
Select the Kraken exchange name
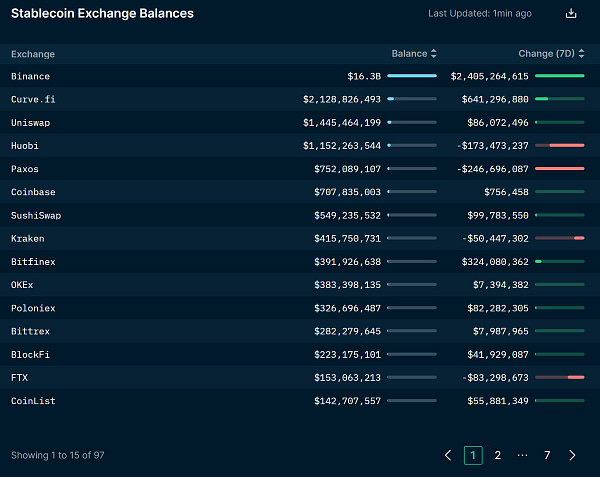[28, 239]
